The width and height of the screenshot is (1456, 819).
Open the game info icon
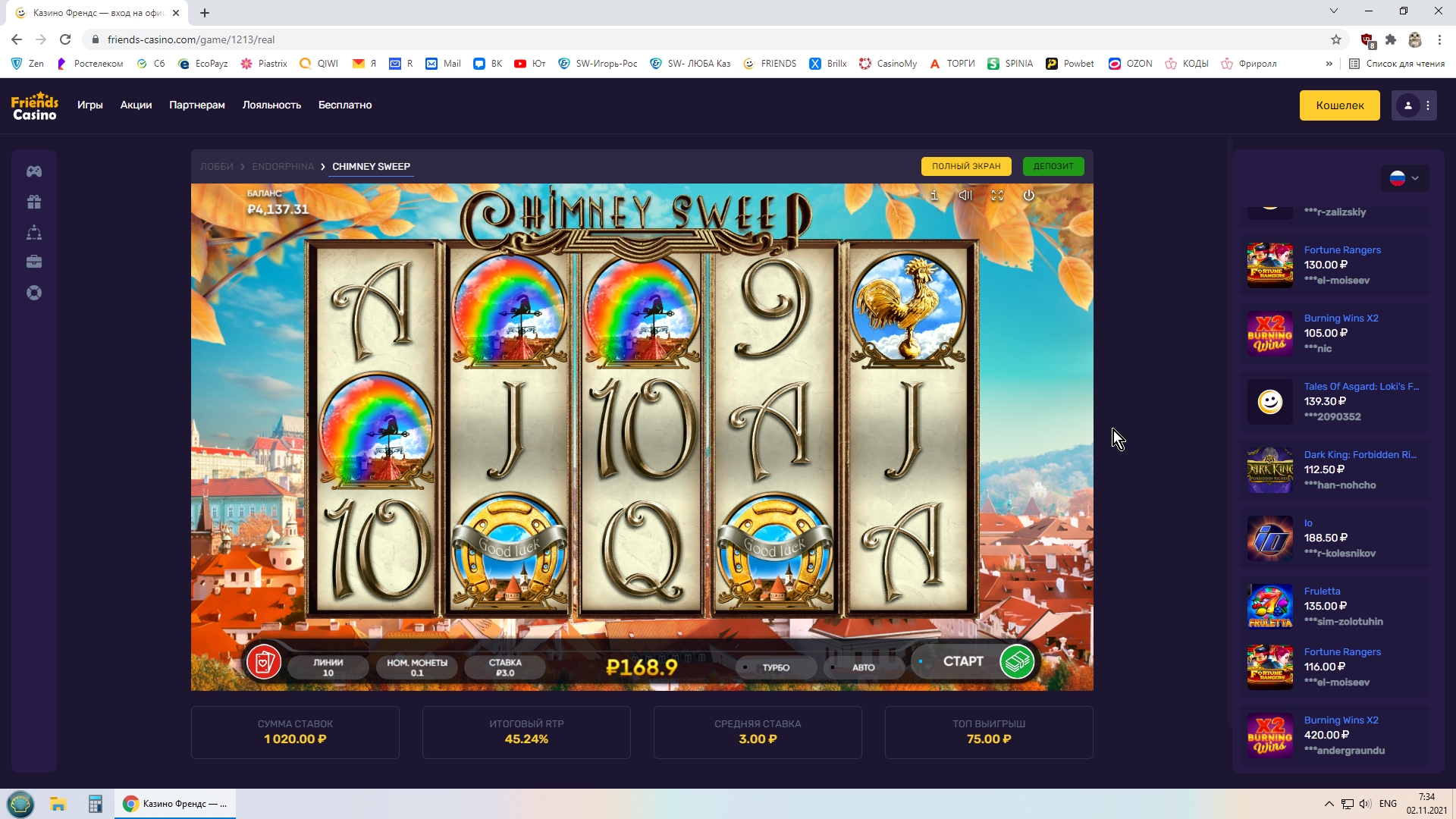tap(934, 196)
